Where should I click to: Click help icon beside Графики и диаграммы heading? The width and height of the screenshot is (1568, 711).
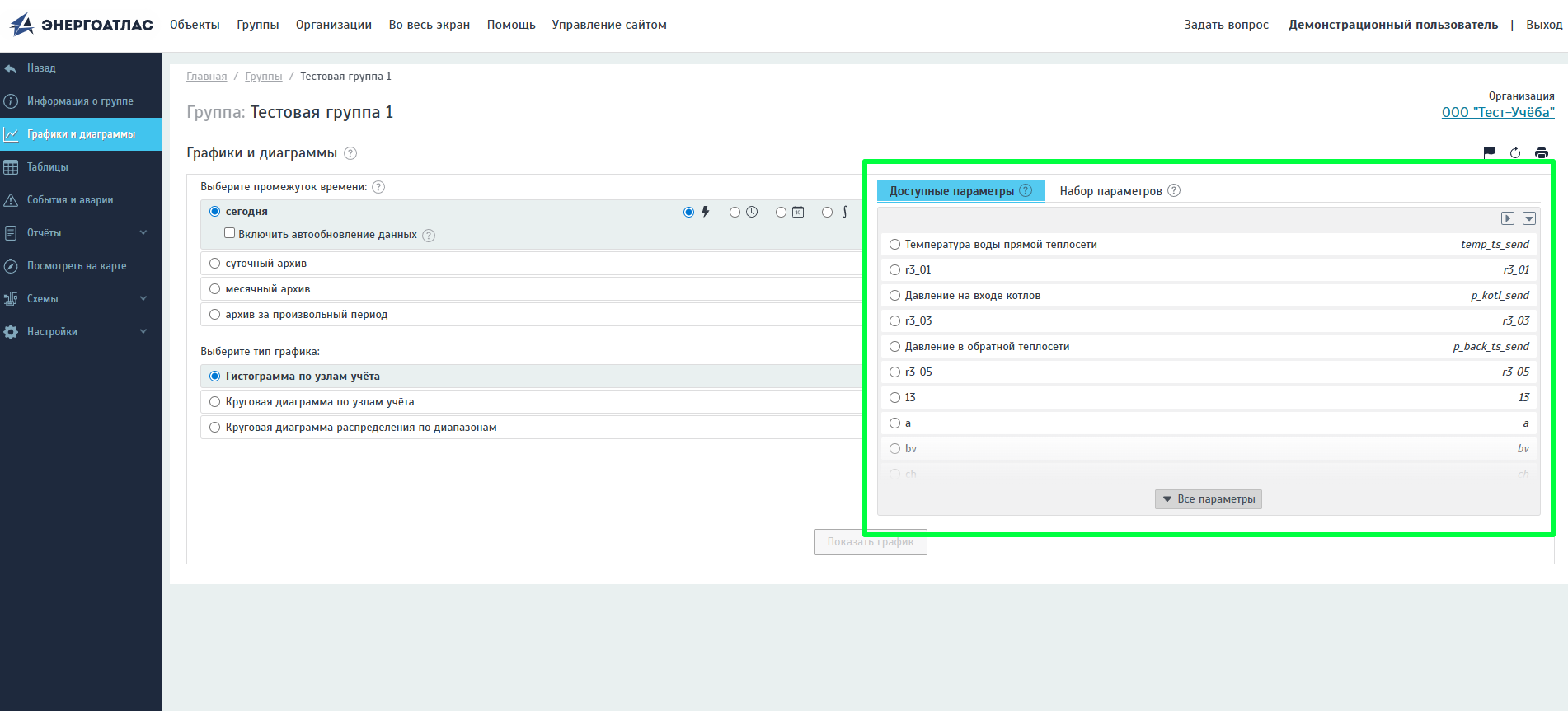coord(350,153)
